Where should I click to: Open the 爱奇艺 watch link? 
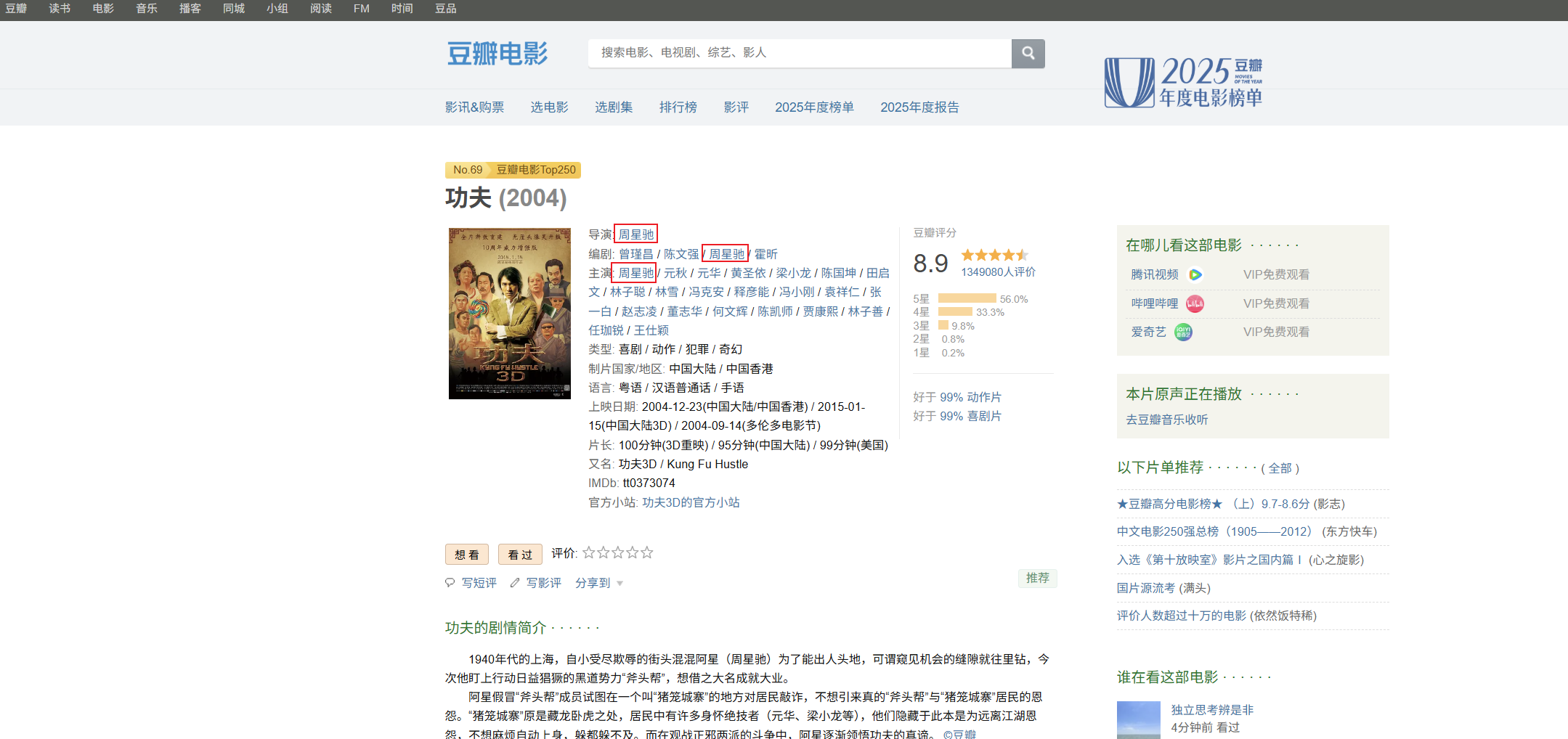tap(1149, 332)
